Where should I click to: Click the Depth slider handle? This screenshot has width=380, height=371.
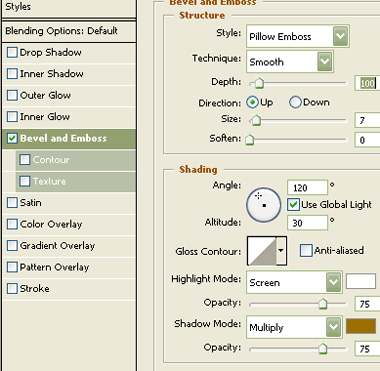pyautogui.click(x=259, y=83)
